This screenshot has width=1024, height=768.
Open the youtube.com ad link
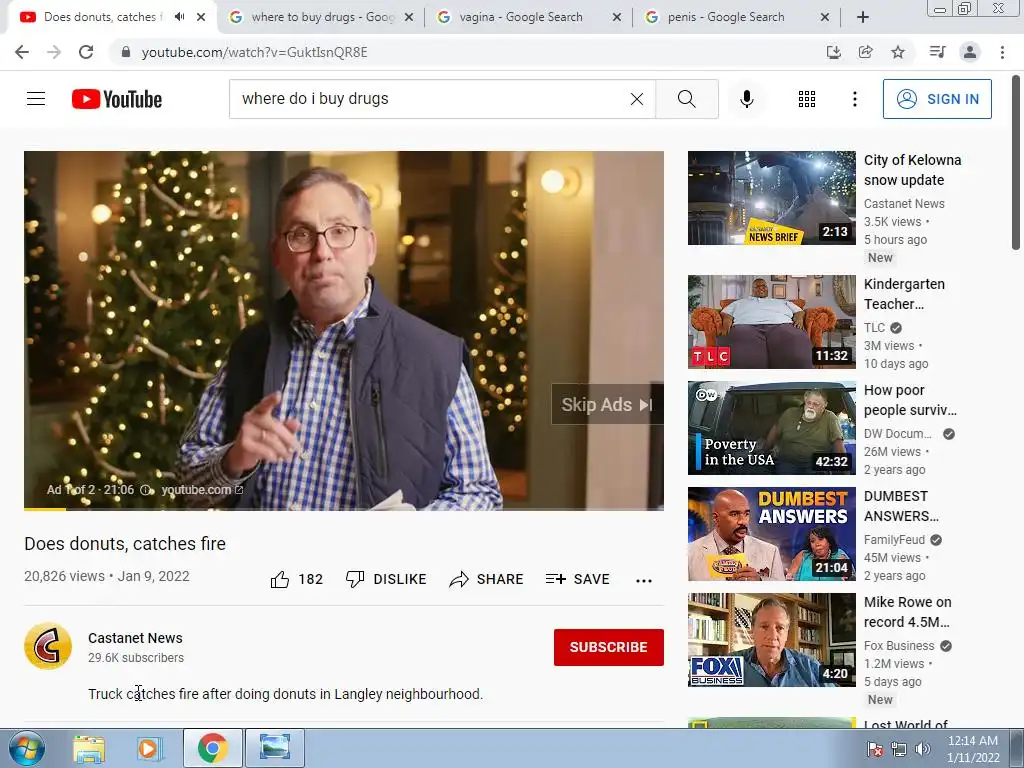[202, 490]
